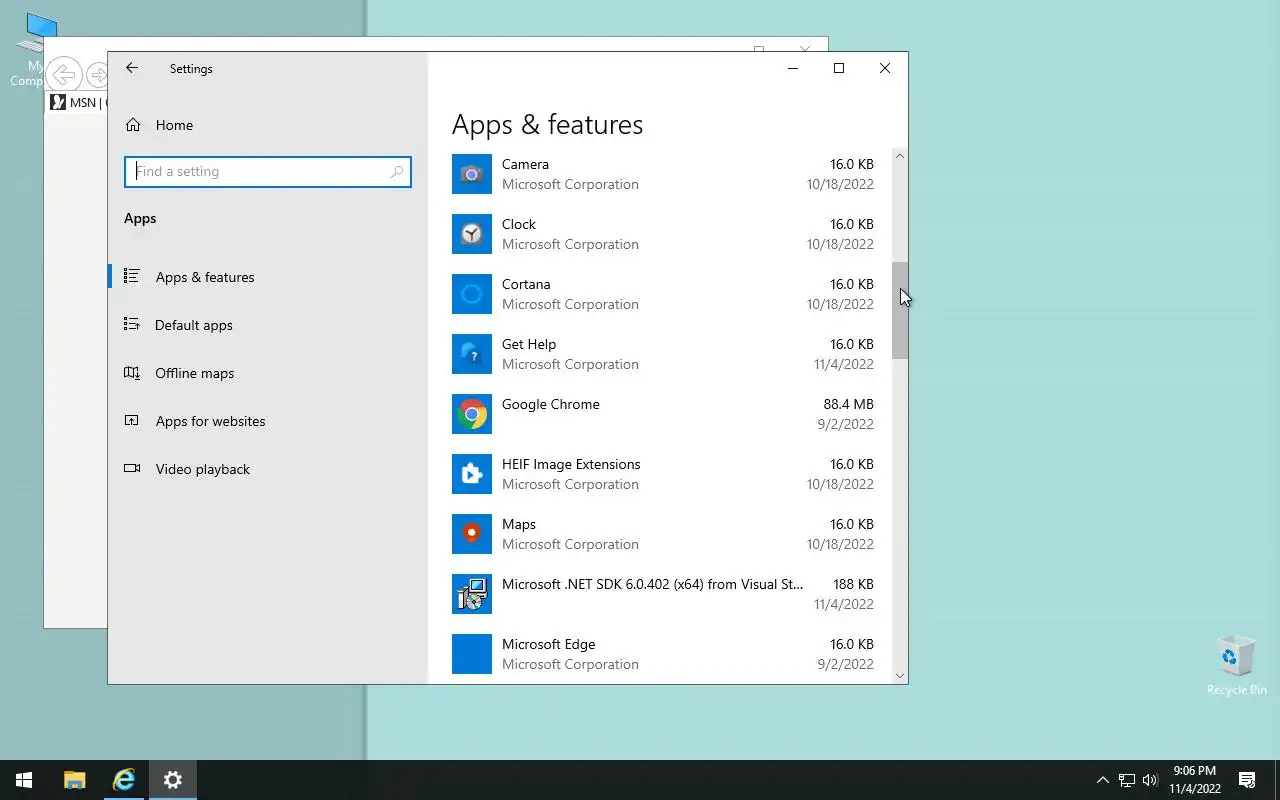Minimize the Settings window
Screen dimensions: 1280x800
(793, 68)
